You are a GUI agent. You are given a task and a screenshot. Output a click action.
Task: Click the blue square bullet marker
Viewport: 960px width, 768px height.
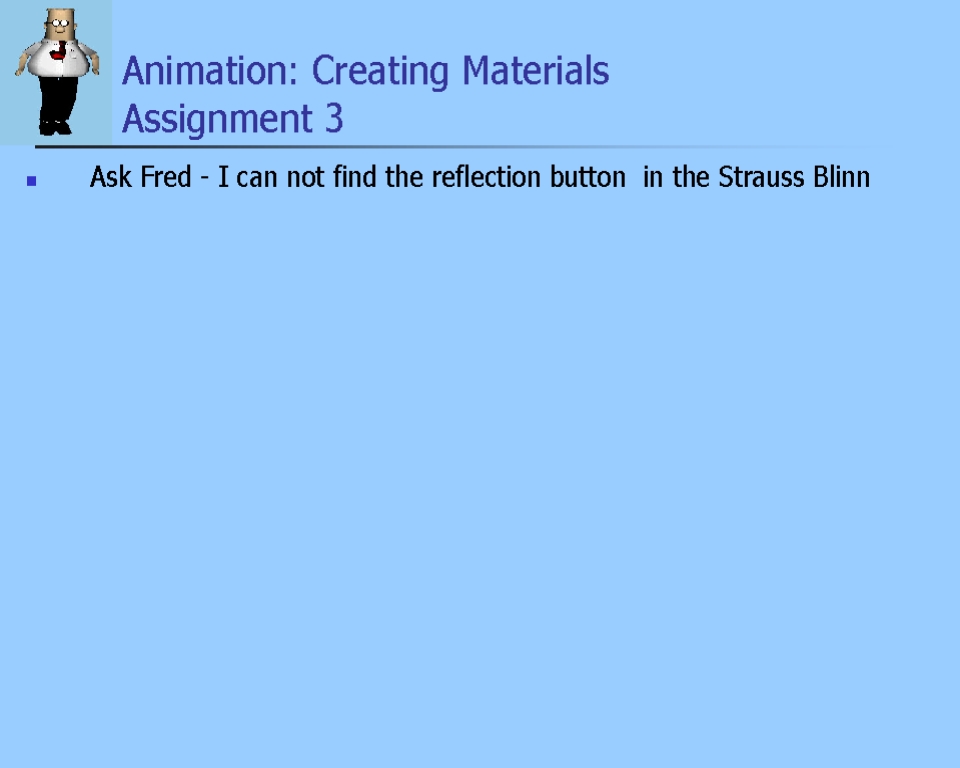coord(32,181)
